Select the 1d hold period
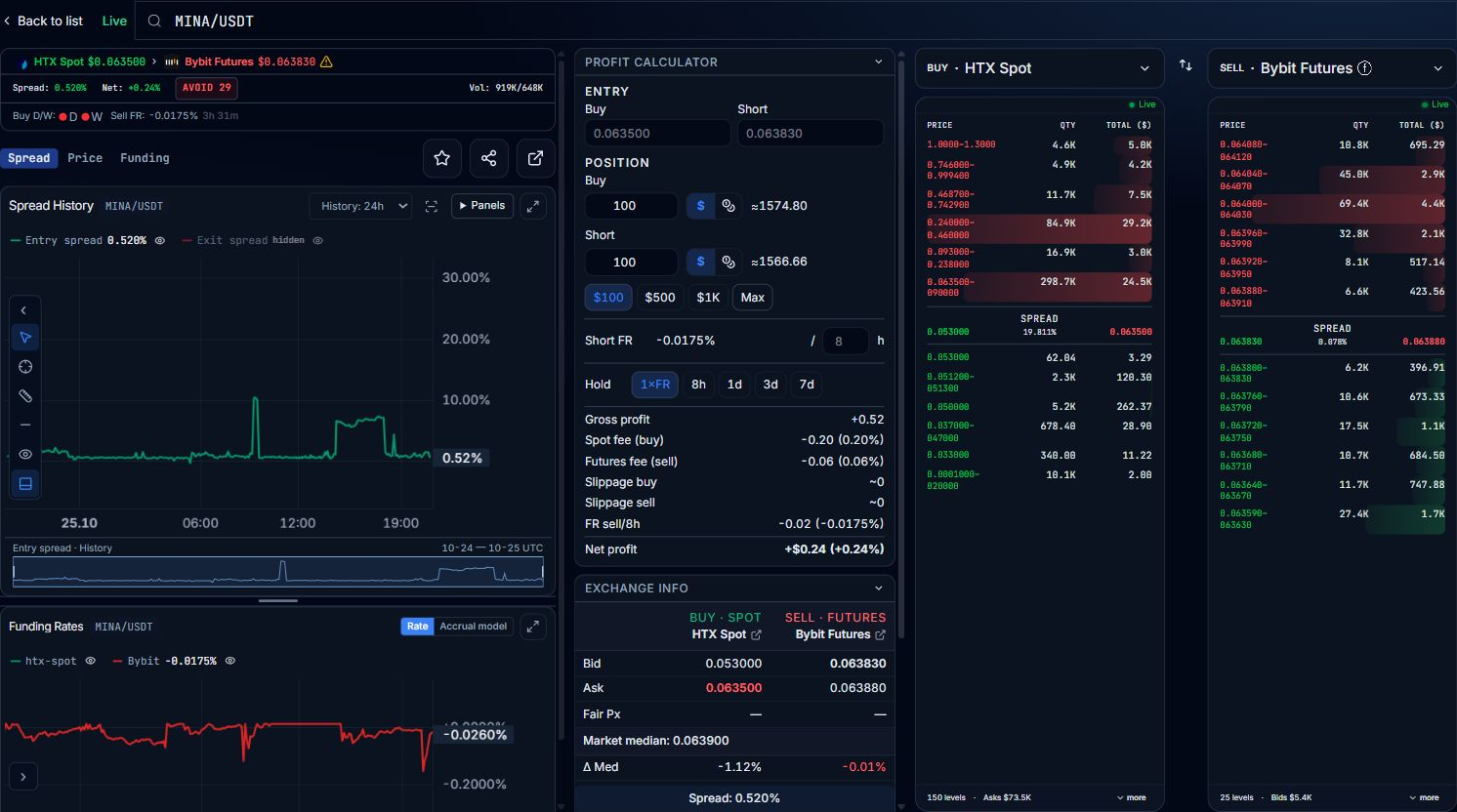 click(x=734, y=385)
